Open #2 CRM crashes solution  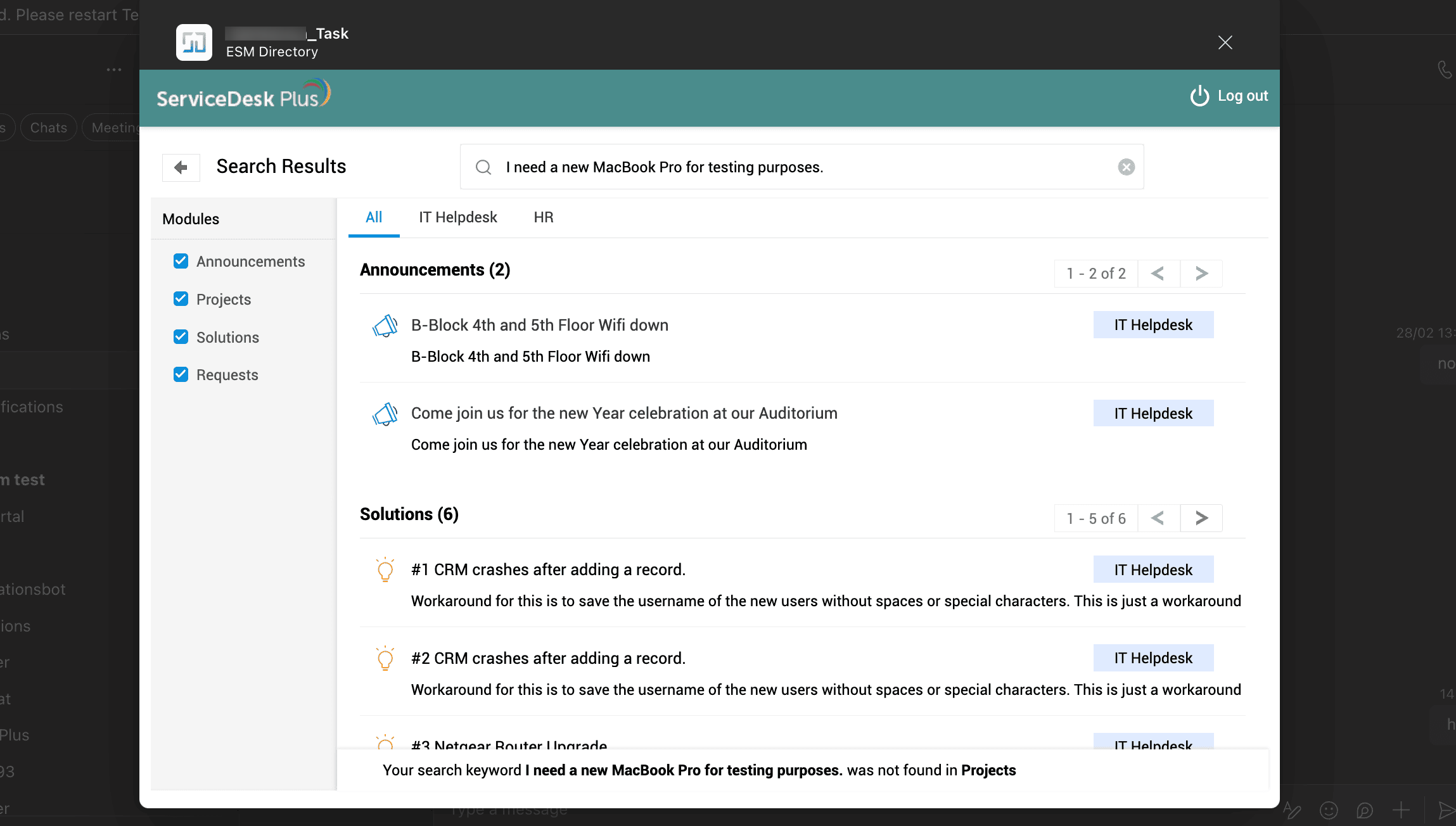tap(547, 659)
